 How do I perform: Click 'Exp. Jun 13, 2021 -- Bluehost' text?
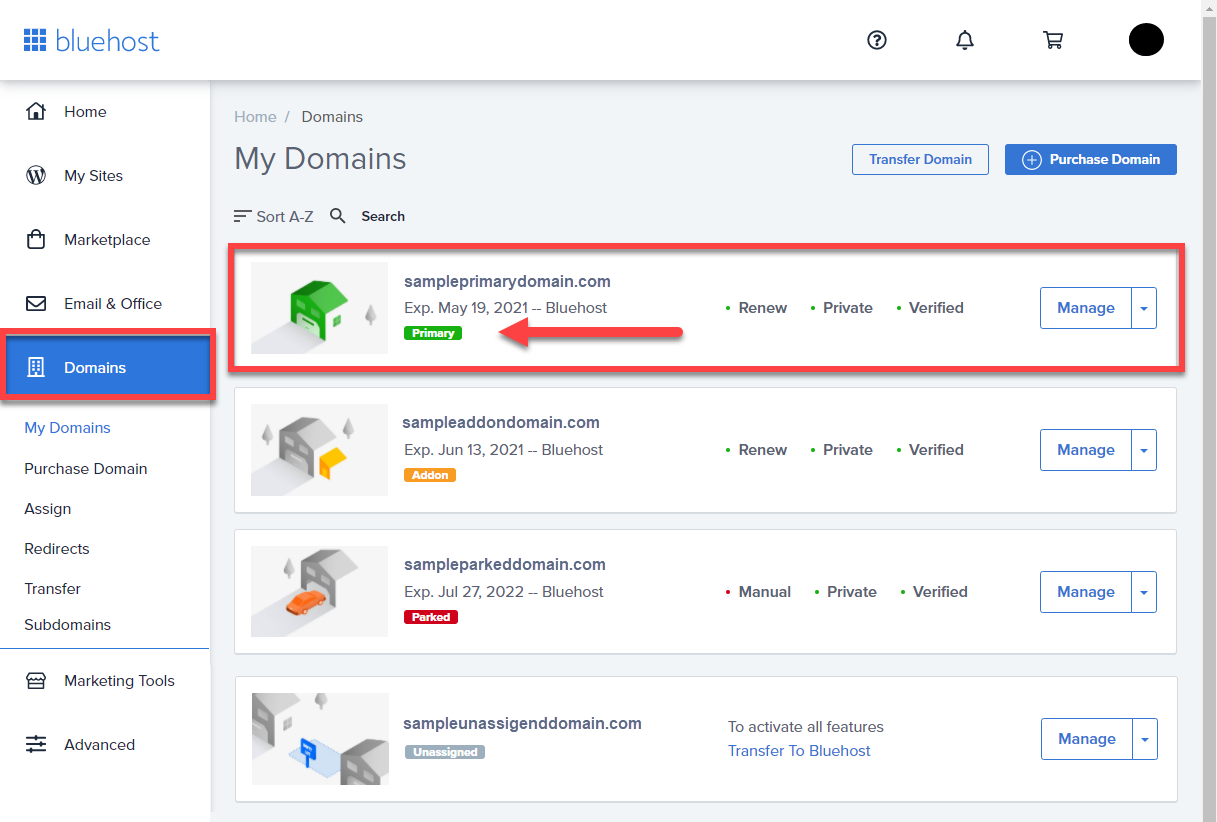pos(504,450)
